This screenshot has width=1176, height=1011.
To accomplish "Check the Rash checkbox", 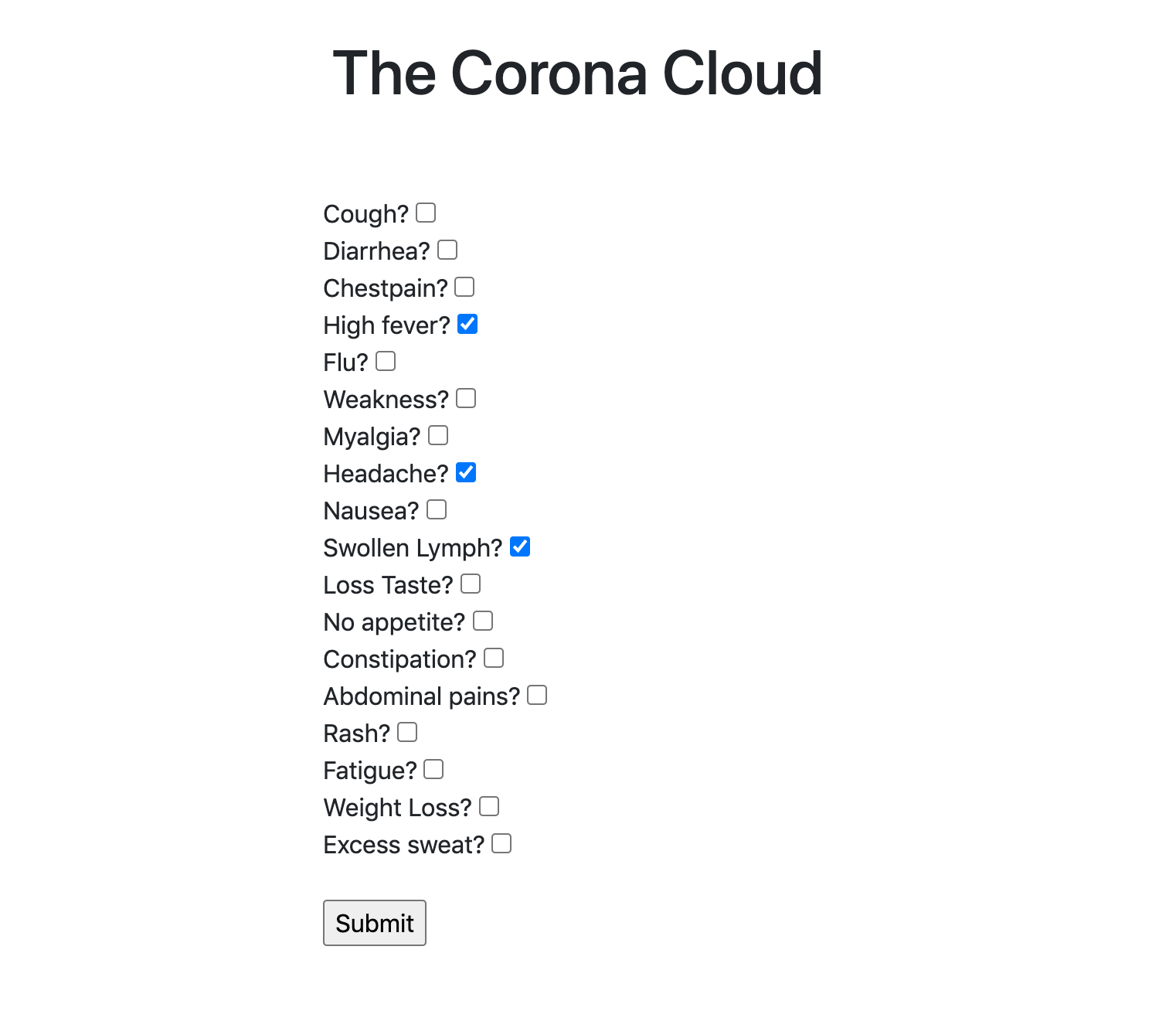I will click(x=407, y=732).
